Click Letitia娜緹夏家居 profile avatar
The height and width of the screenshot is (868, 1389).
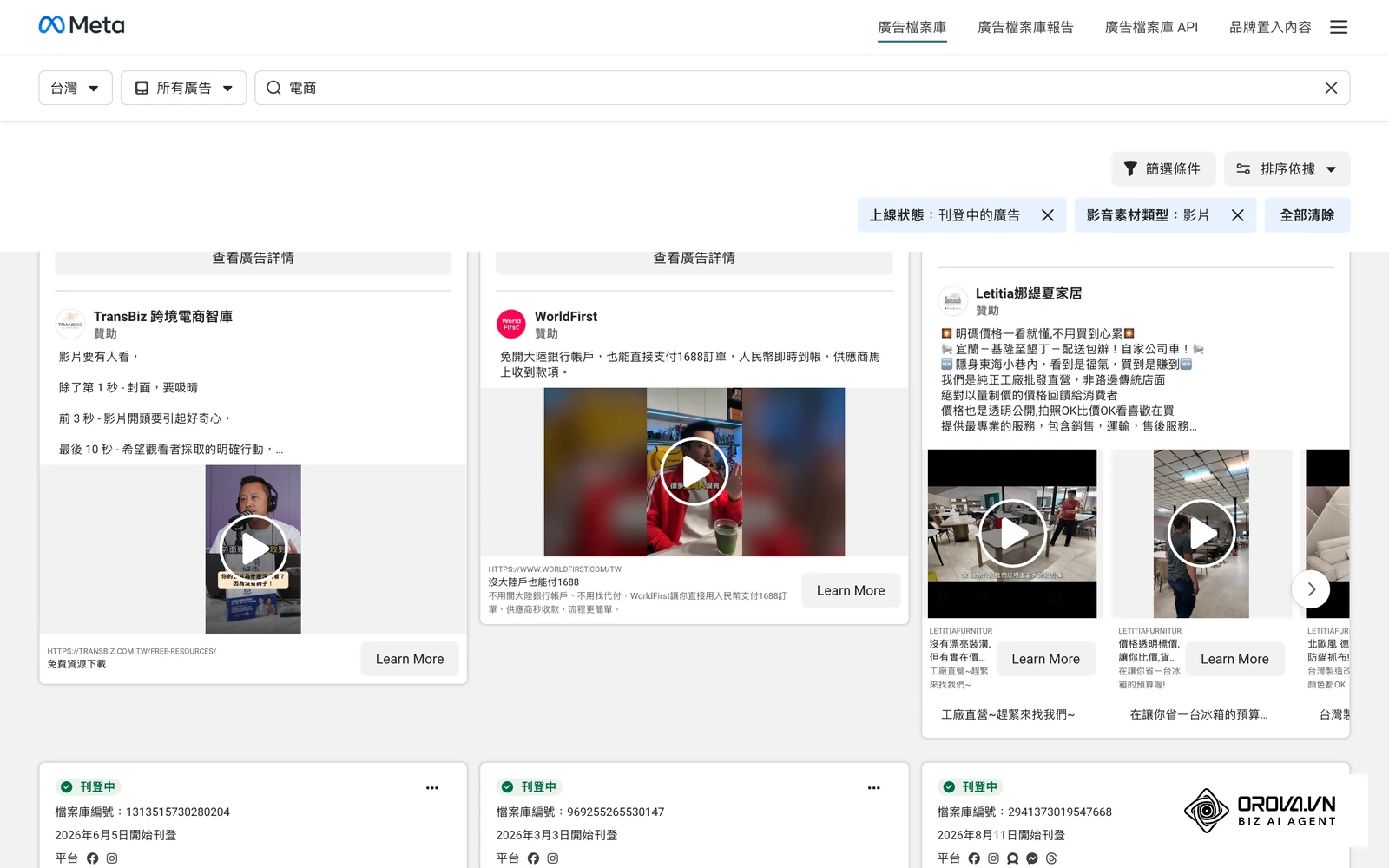(x=952, y=300)
